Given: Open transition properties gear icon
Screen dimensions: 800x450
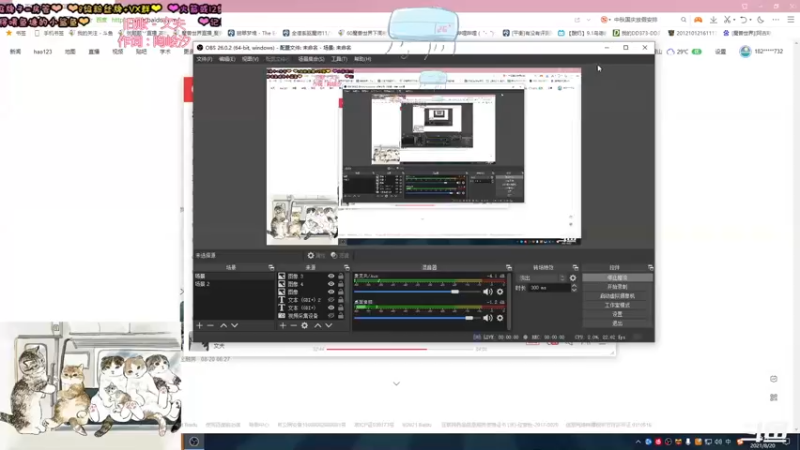Looking at the screenshot, I should (573, 278).
